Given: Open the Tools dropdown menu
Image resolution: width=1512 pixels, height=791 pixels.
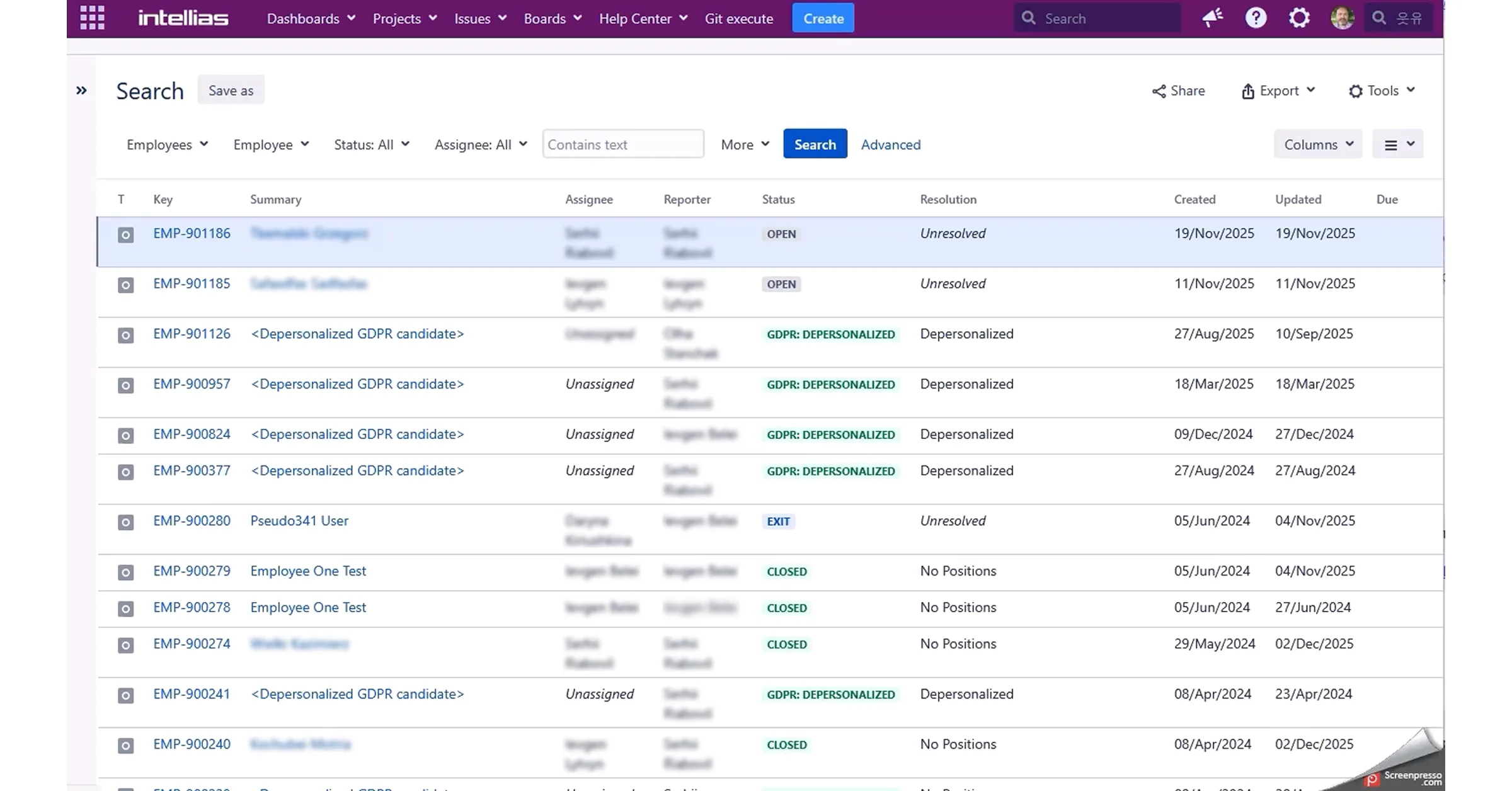Looking at the screenshot, I should (1382, 91).
